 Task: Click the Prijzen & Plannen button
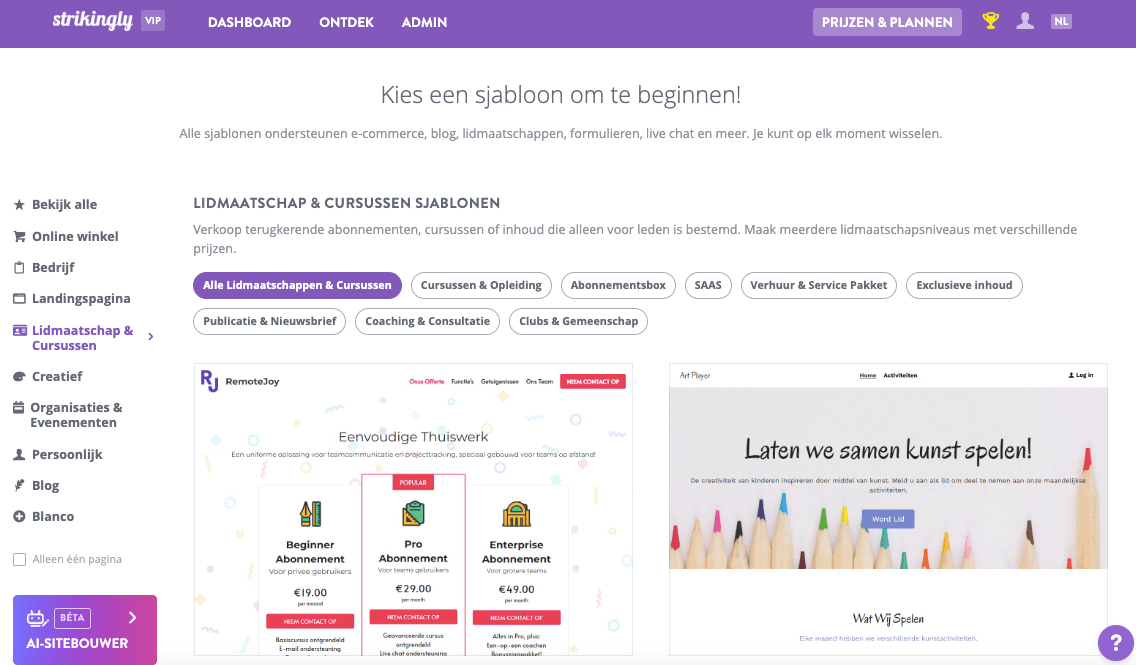[887, 22]
